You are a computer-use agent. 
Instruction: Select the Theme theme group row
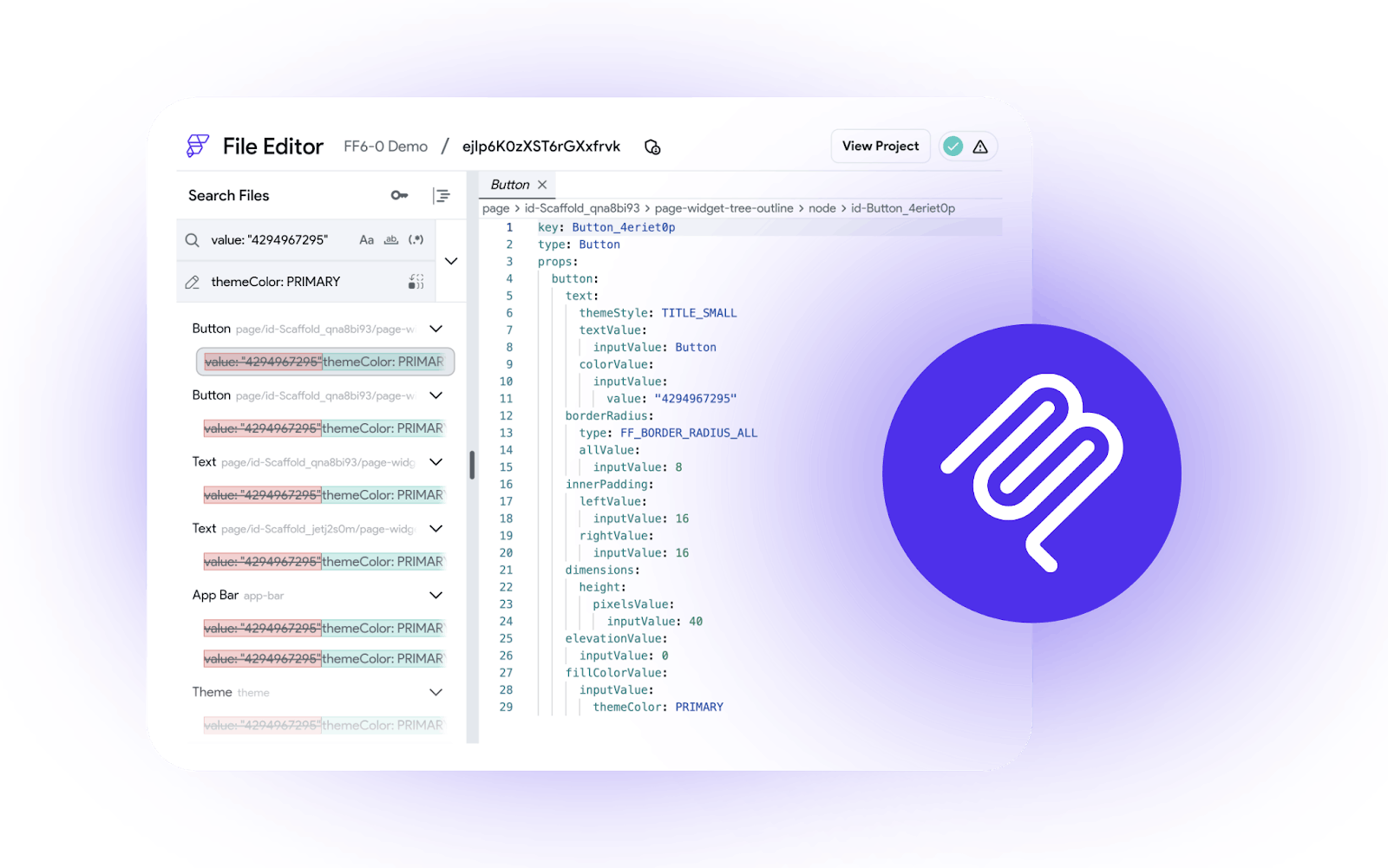coord(318,692)
